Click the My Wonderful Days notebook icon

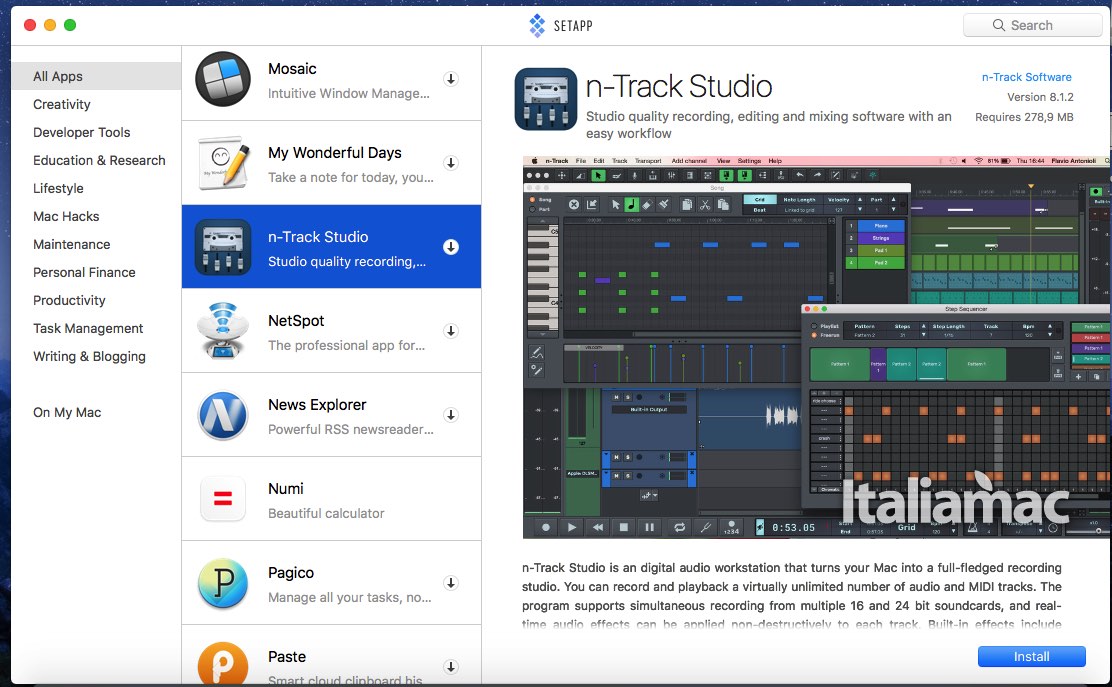(223, 162)
